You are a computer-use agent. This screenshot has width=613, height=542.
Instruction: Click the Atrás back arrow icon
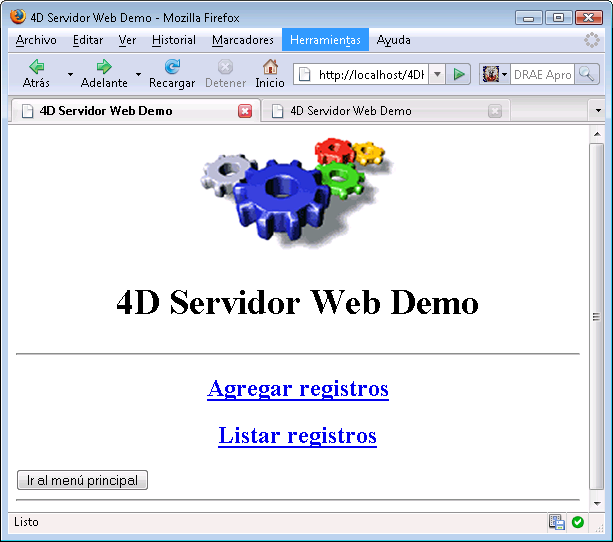pyautogui.click(x=36, y=67)
